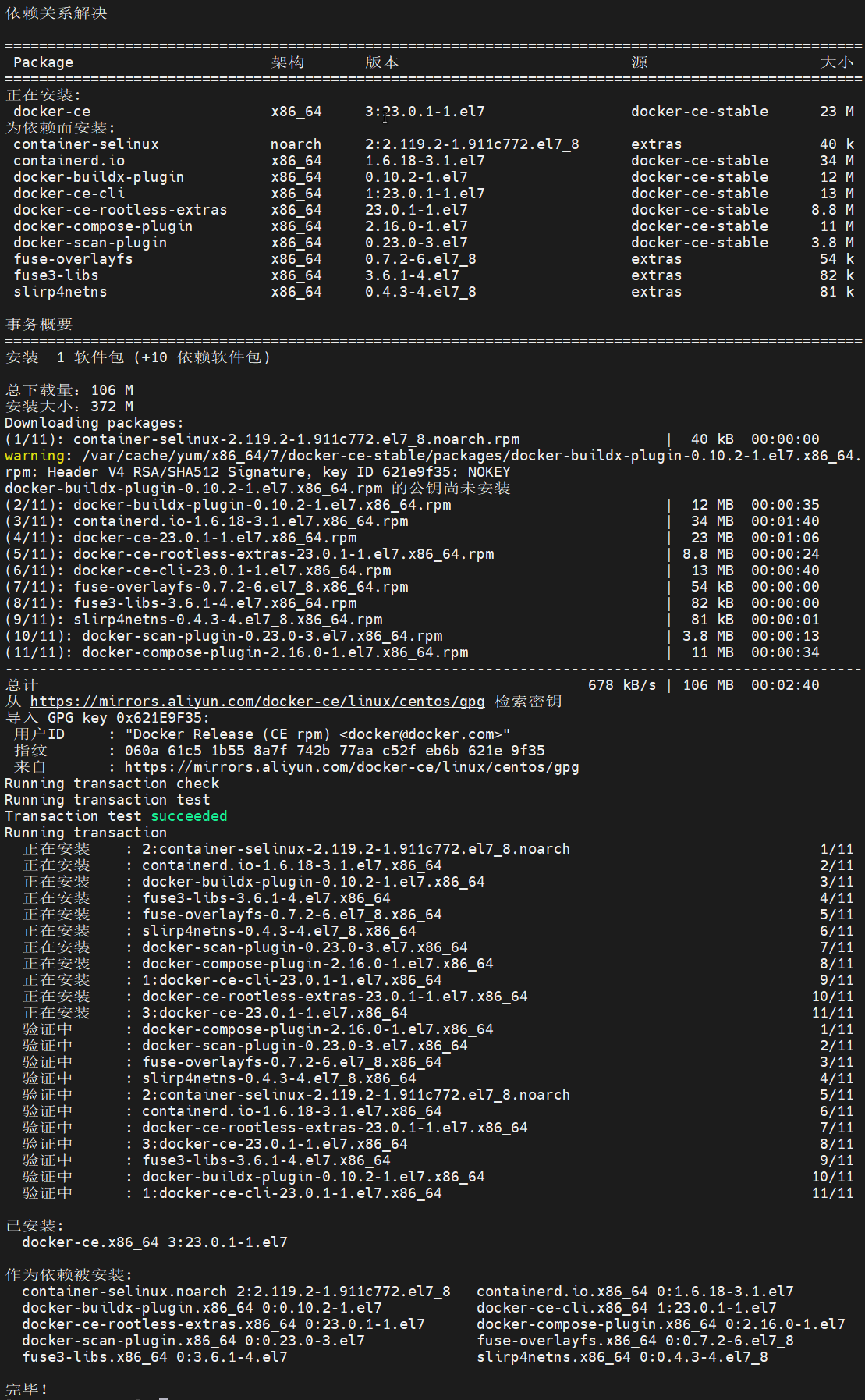Select the 架构 column header
Screen dimensions: 865x1400
pos(288,62)
